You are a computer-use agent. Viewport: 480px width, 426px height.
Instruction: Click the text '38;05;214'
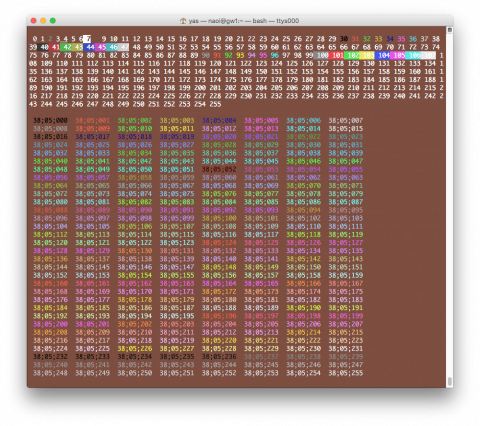pos(304,332)
